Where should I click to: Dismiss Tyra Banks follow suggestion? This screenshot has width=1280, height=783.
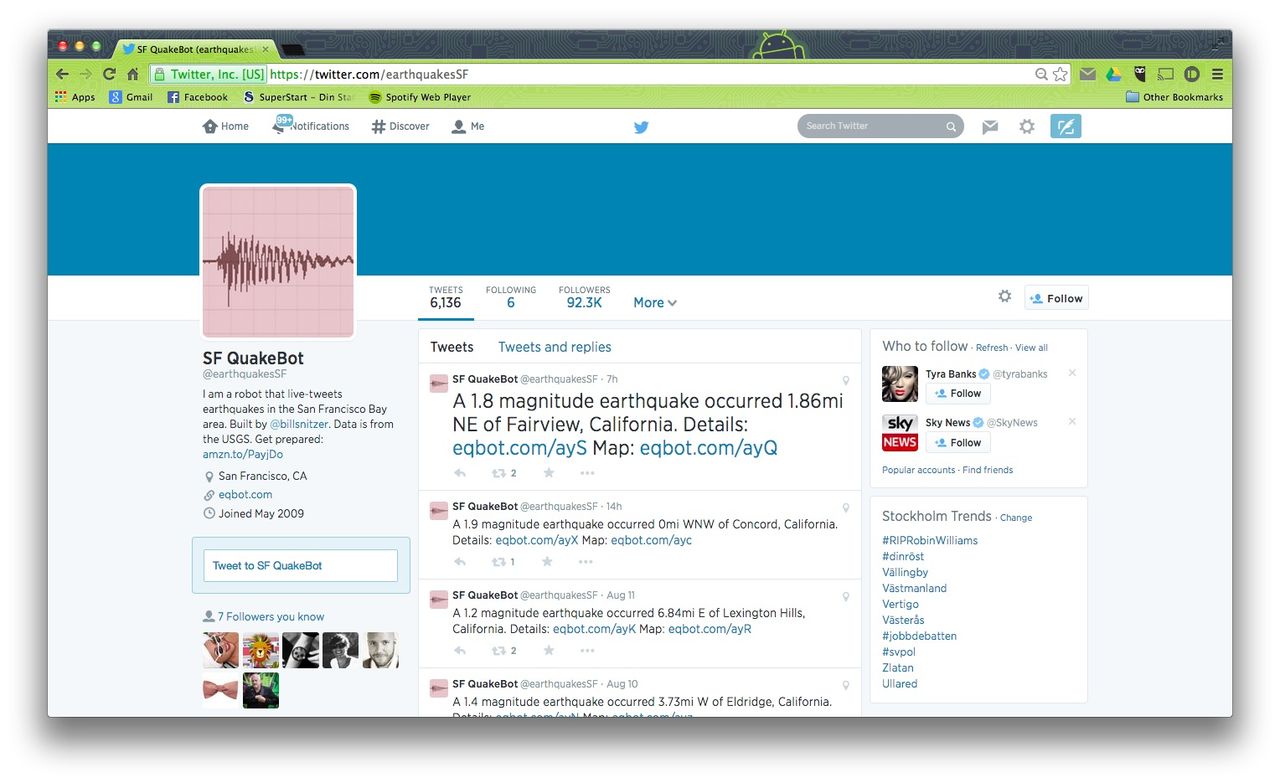click(1072, 373)
